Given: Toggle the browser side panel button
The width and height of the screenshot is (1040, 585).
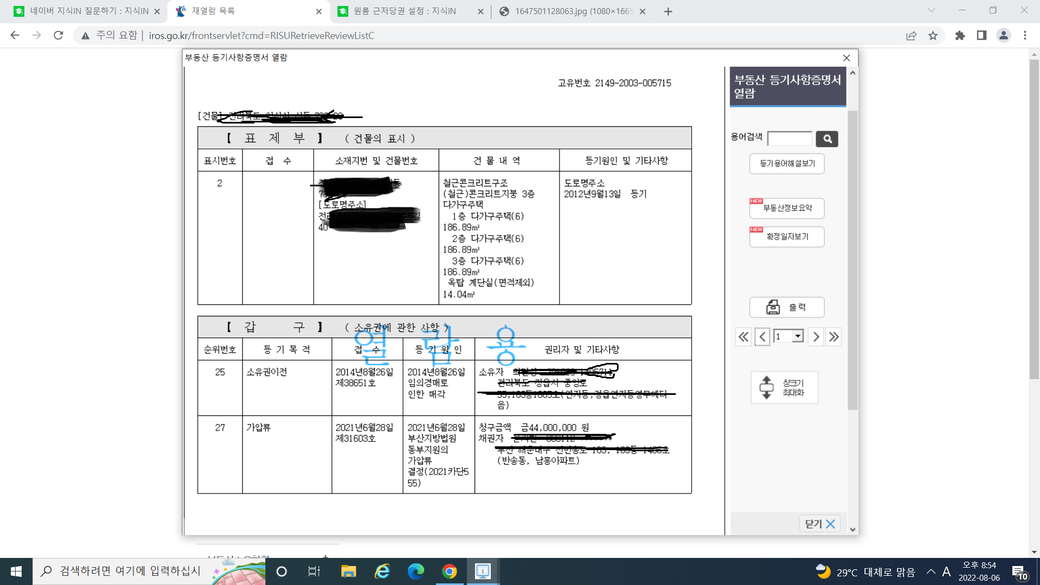Looking at the screenshot, I should point(981,35).
